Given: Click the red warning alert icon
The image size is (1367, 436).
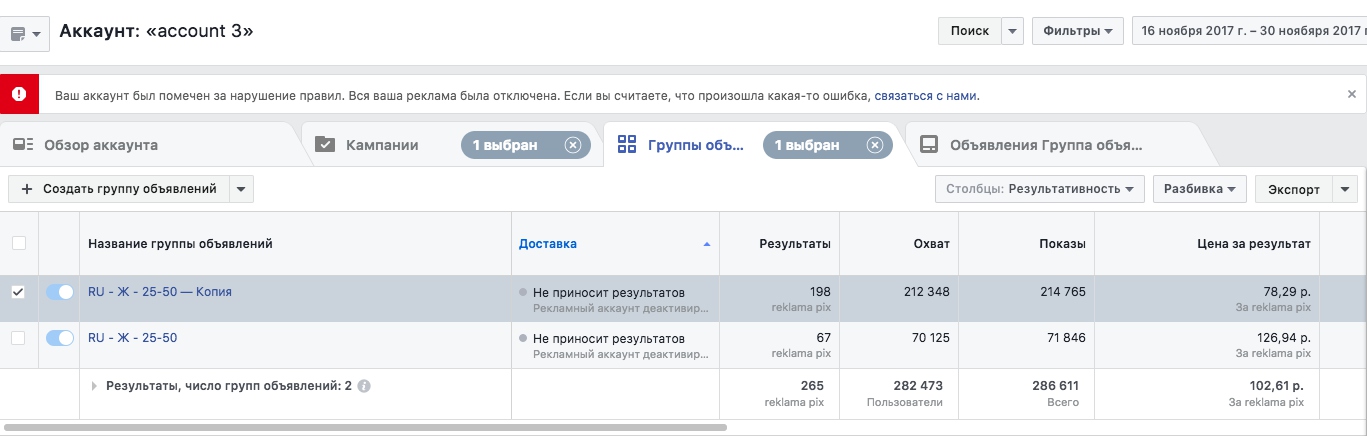Looking at the screenshot, I should (x=19, y=95).
